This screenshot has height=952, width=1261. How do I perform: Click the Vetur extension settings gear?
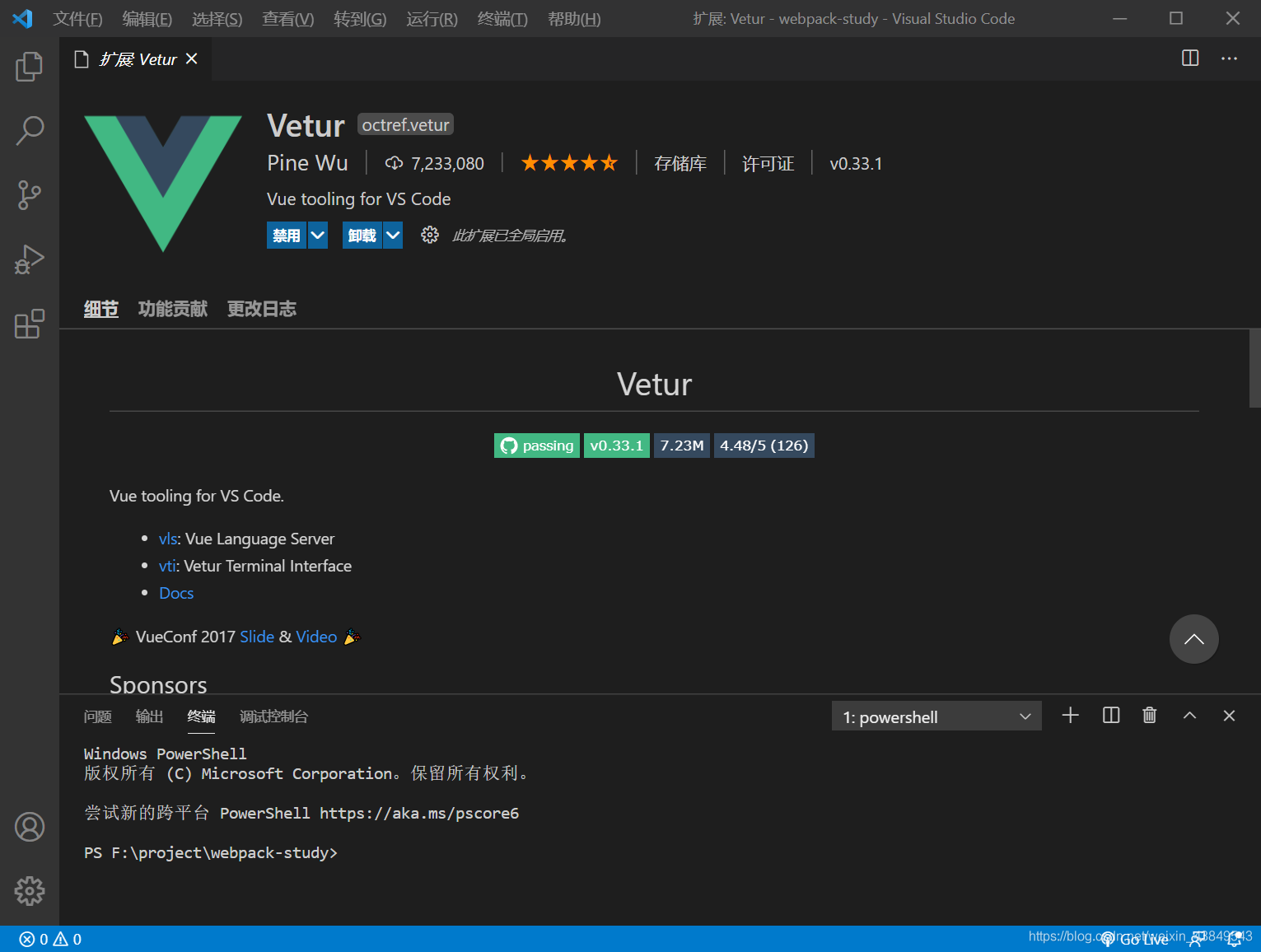(429, 235)
